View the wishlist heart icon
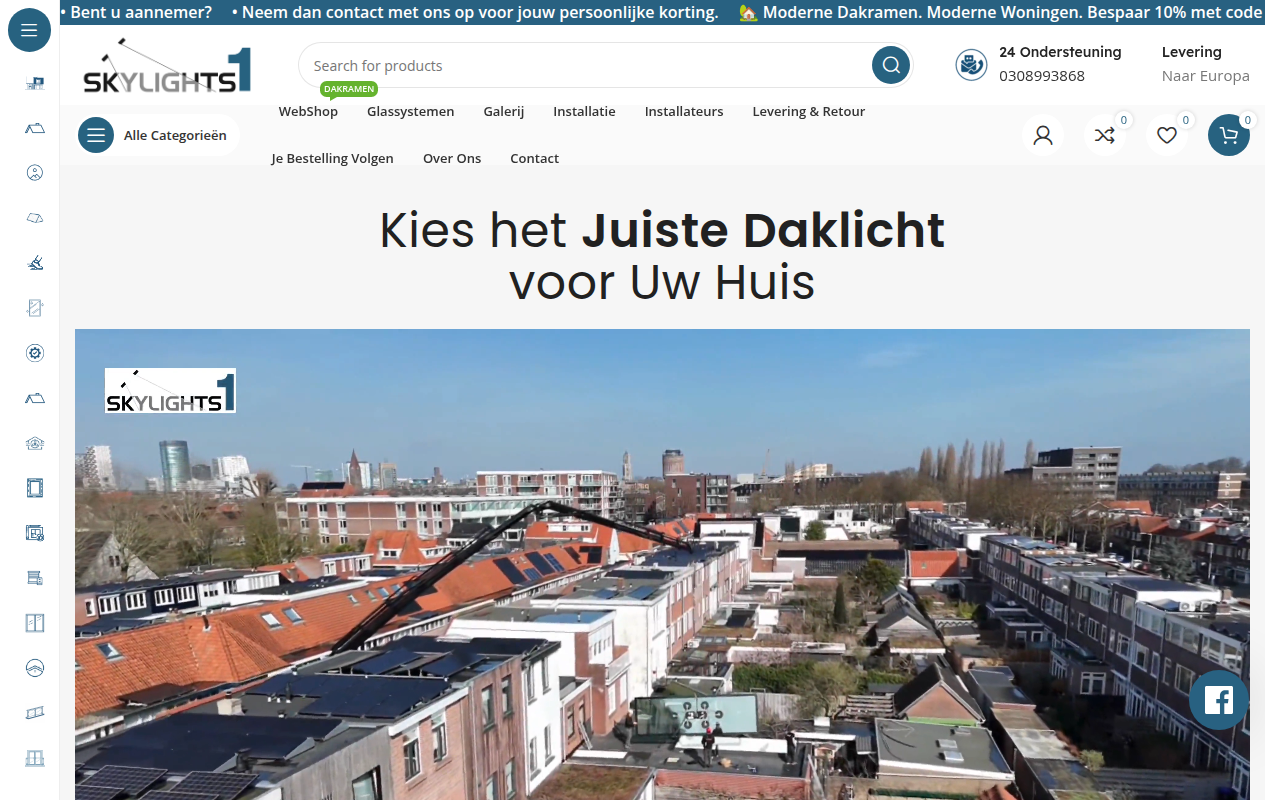The height and width of the screenshot is (800, 1280). 1167,135
